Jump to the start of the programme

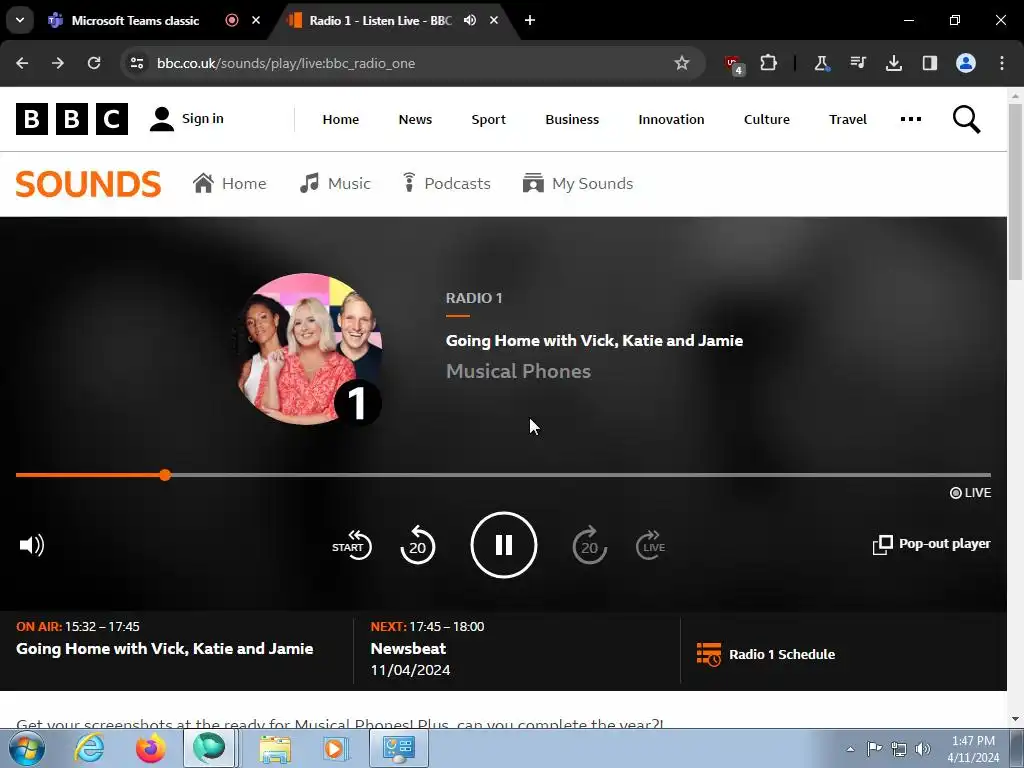[x=351, y=545]
